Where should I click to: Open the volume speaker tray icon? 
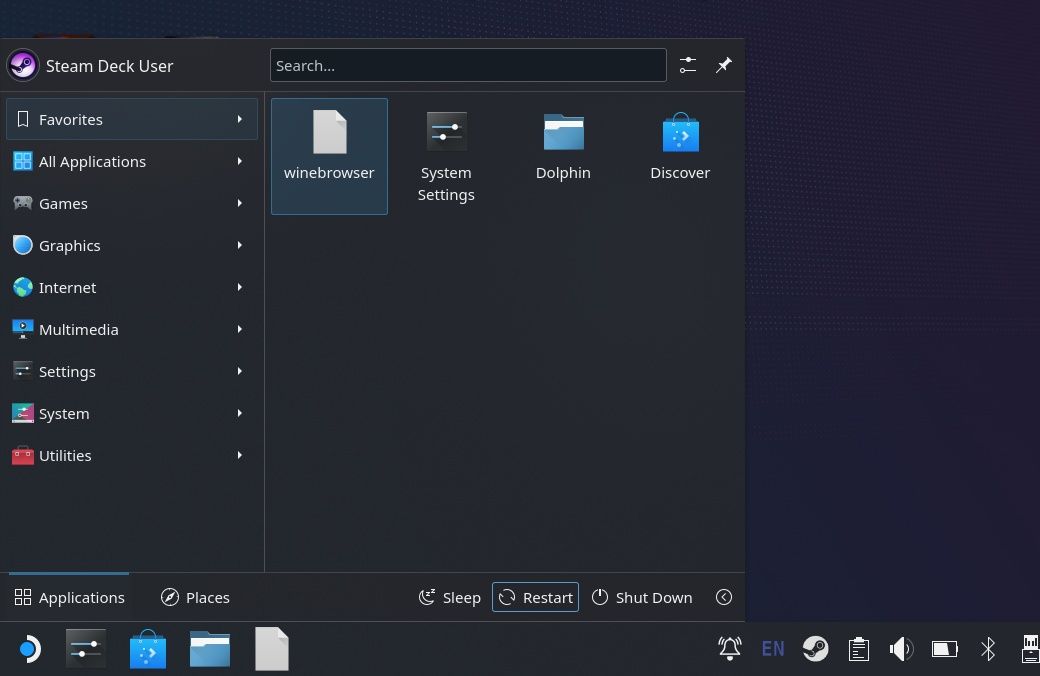click(901, 648)
